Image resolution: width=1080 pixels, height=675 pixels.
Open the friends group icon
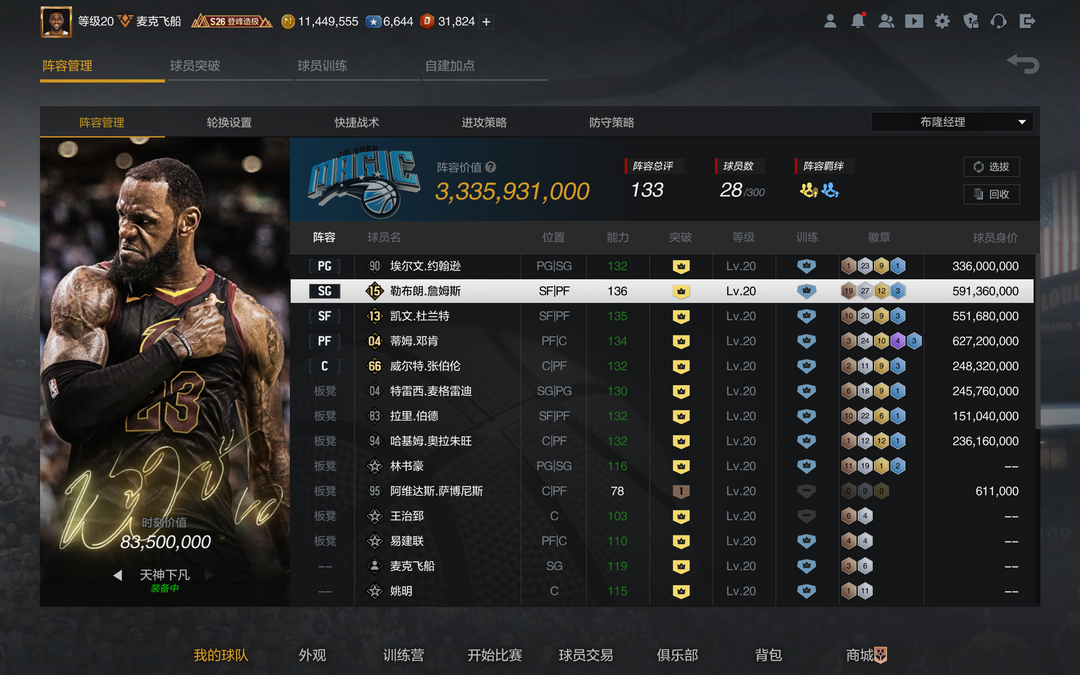coord(886,21)
